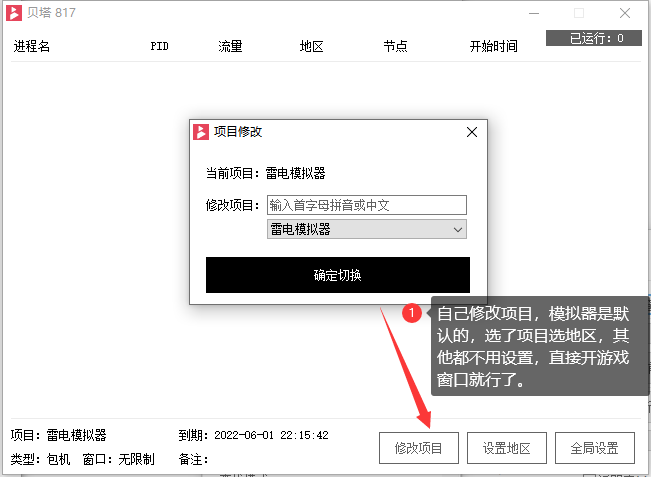Click the 到期 2022-06-01 22:15:42 text
This screenshot has height=477, width=651.
tap(253, 435)
